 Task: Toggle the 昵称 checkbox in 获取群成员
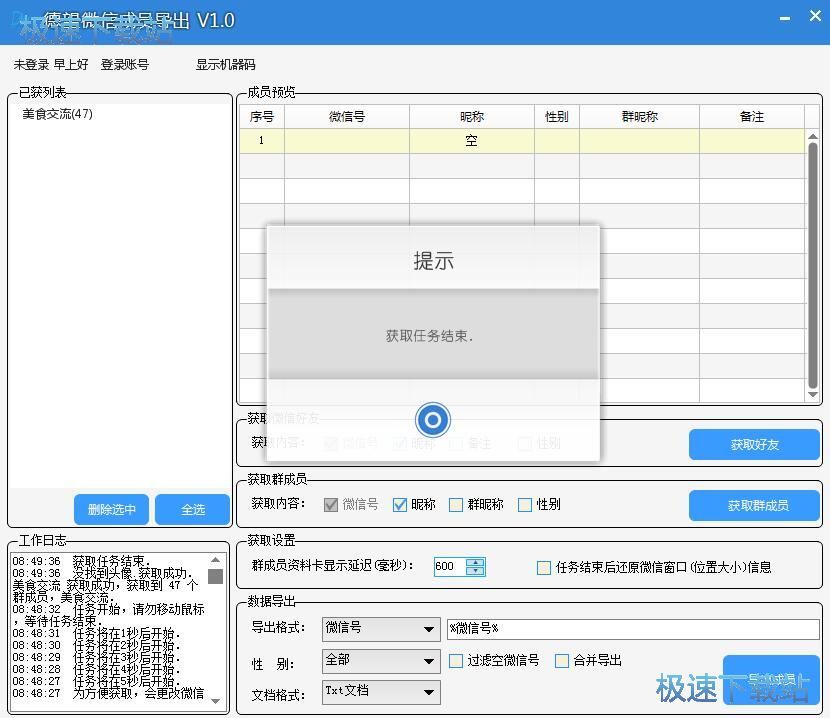point(400,505)
